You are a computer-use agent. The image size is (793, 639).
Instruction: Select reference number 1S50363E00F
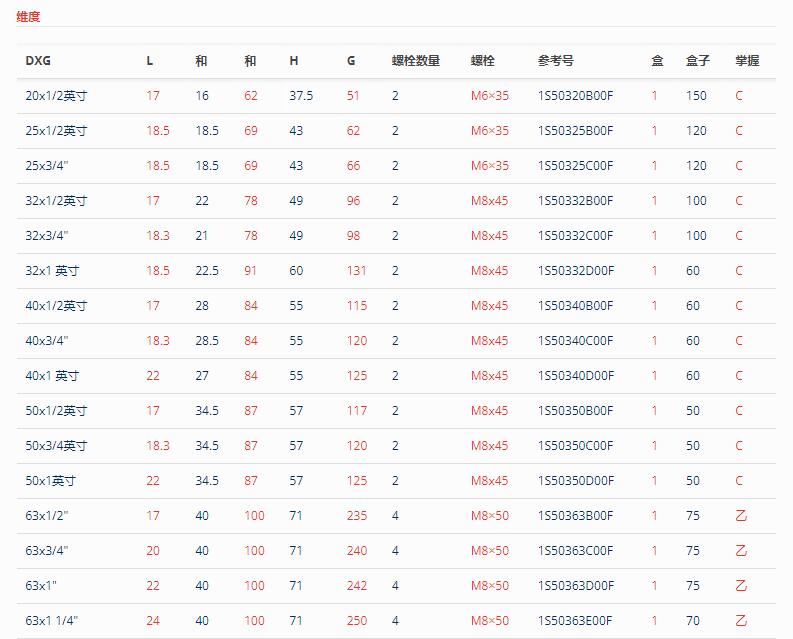[x=575, y=620]
